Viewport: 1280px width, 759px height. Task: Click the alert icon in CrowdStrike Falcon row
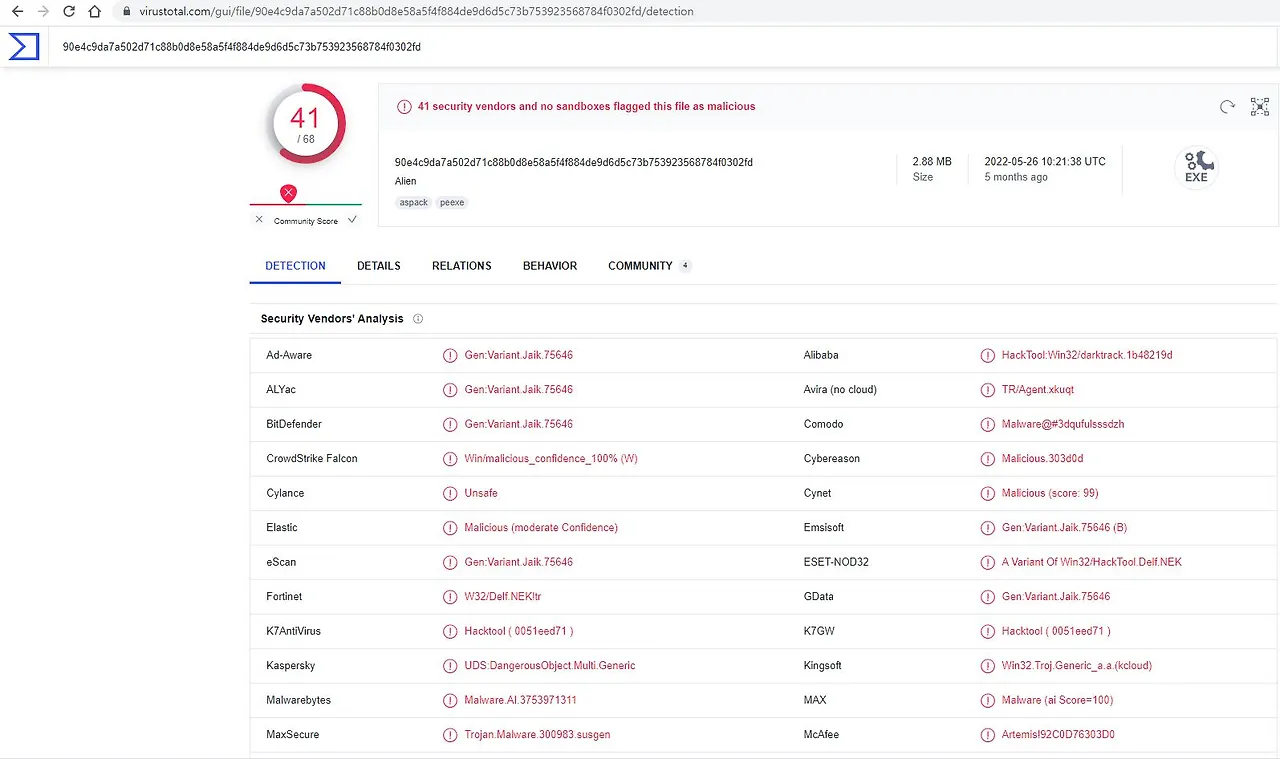click(x=450, y=459)
